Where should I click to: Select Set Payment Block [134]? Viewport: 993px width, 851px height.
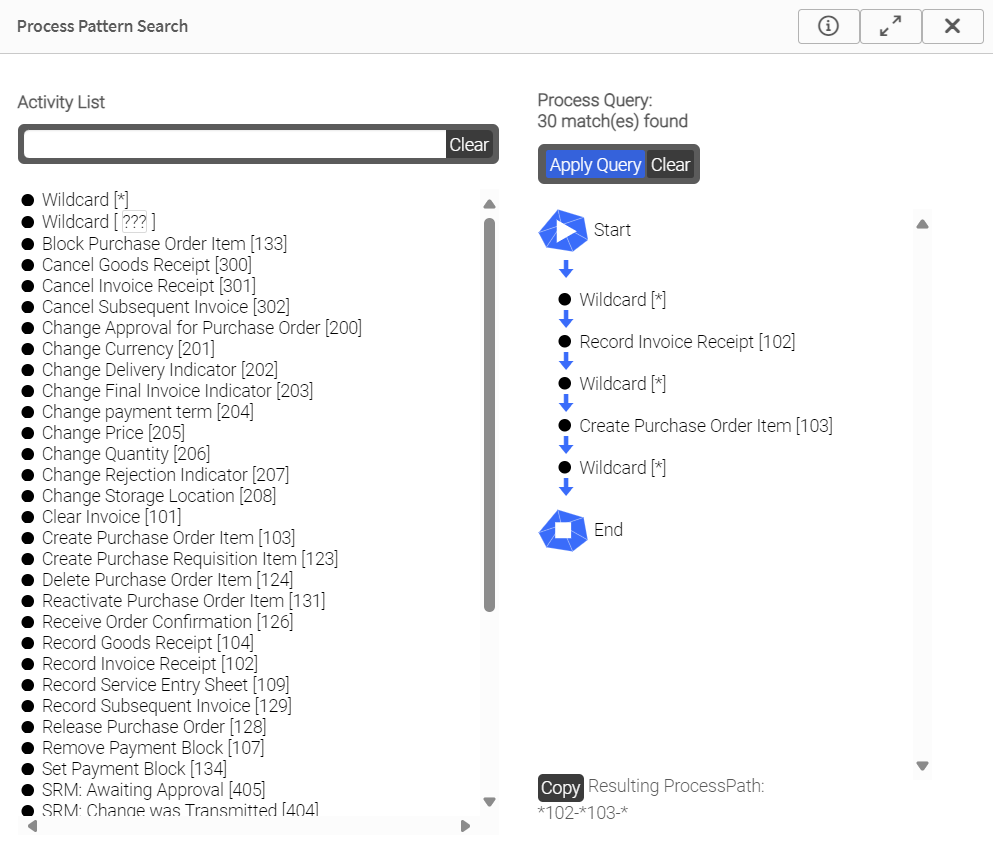tap(134, 769)
